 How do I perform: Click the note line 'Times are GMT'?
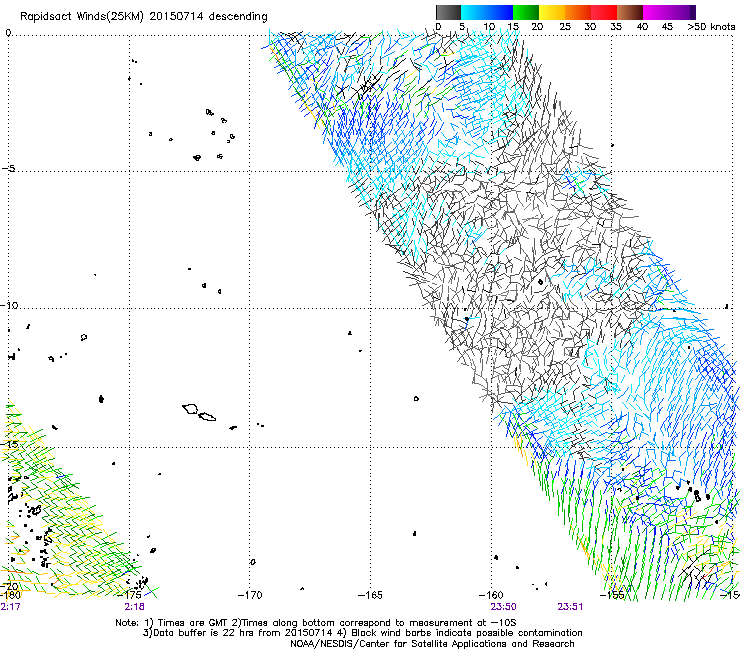point(316,623)
